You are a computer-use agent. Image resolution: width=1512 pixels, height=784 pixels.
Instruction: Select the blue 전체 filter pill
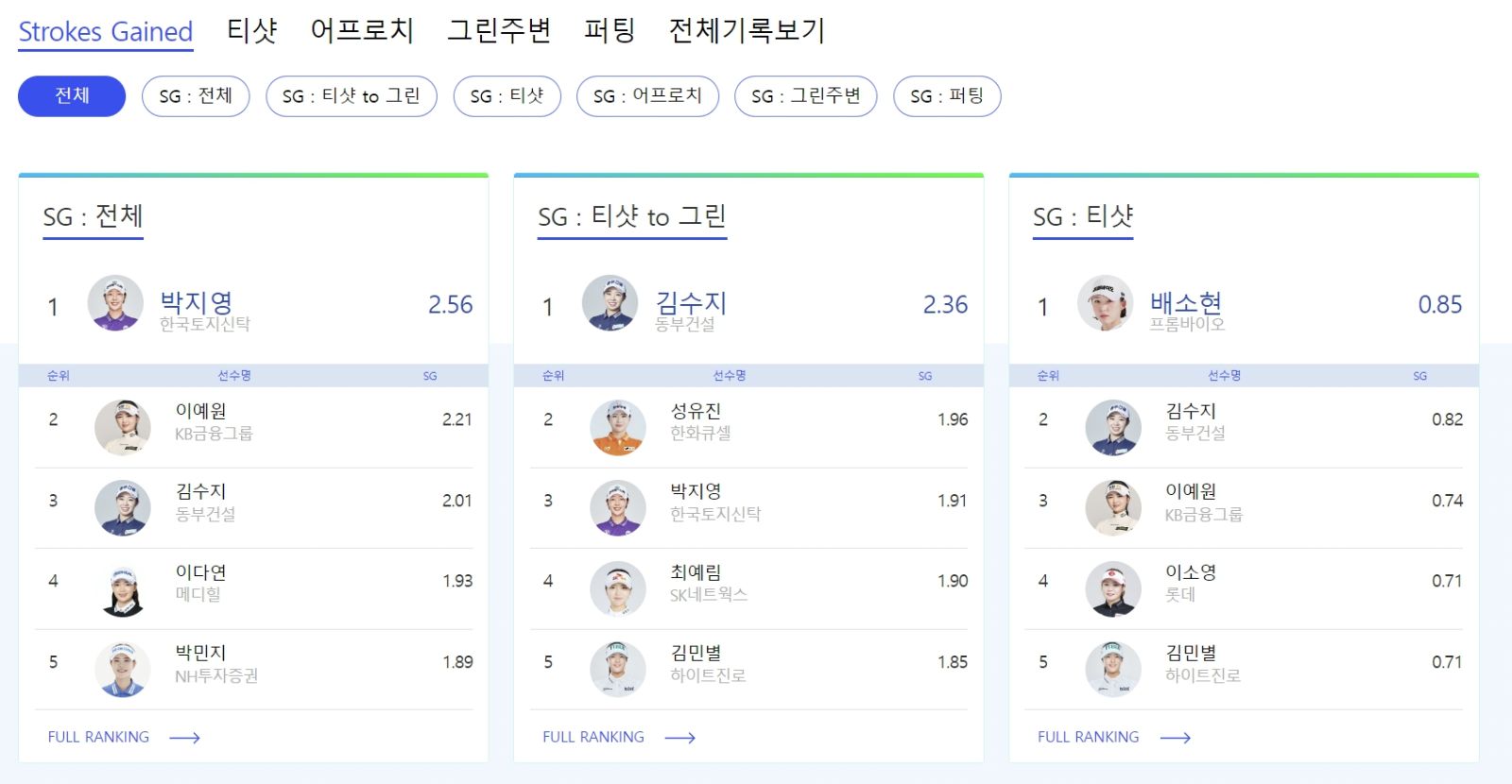(72, 96)
